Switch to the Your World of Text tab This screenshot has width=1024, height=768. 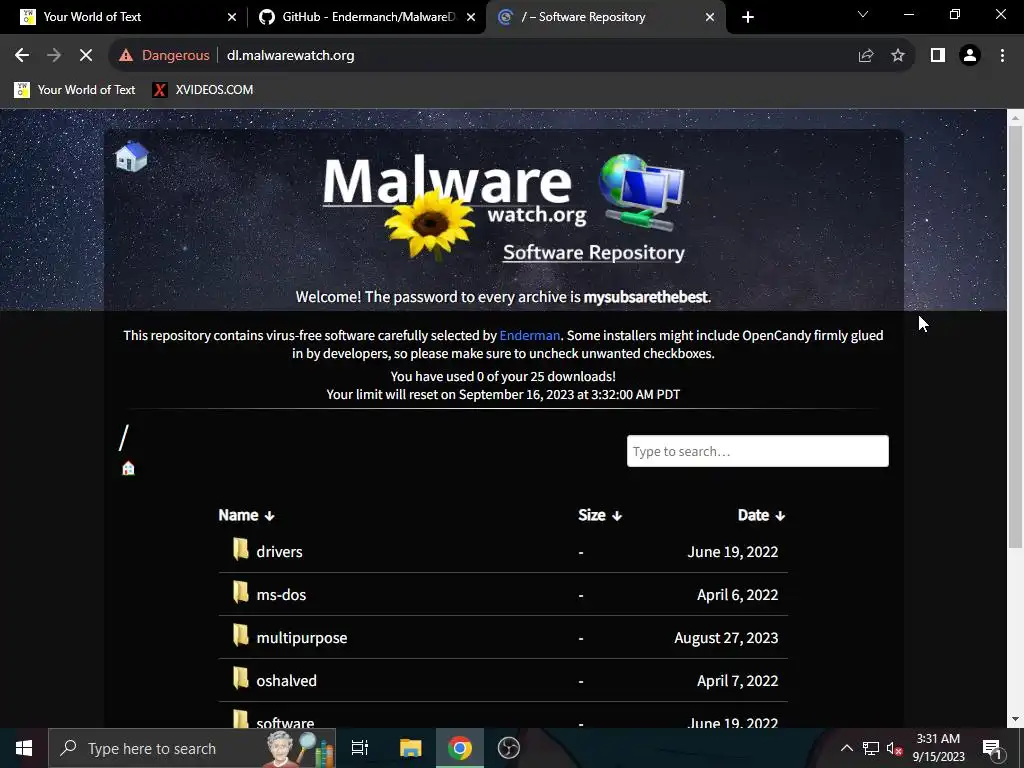[x=124, y=17]
